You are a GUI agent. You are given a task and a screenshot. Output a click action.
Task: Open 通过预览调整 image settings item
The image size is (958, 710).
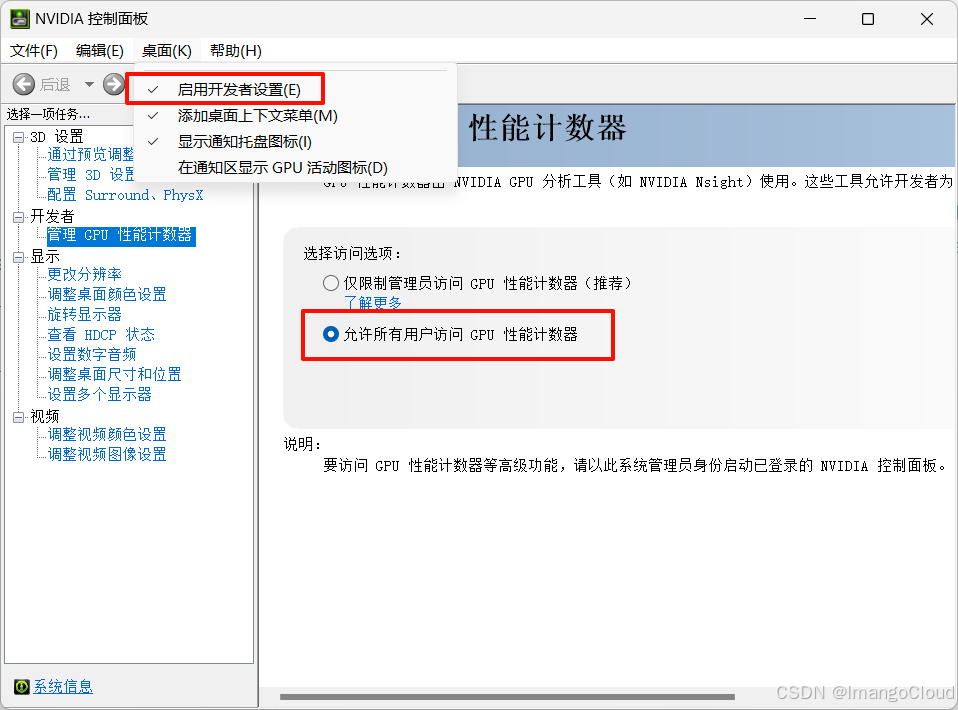pos(90,155)
